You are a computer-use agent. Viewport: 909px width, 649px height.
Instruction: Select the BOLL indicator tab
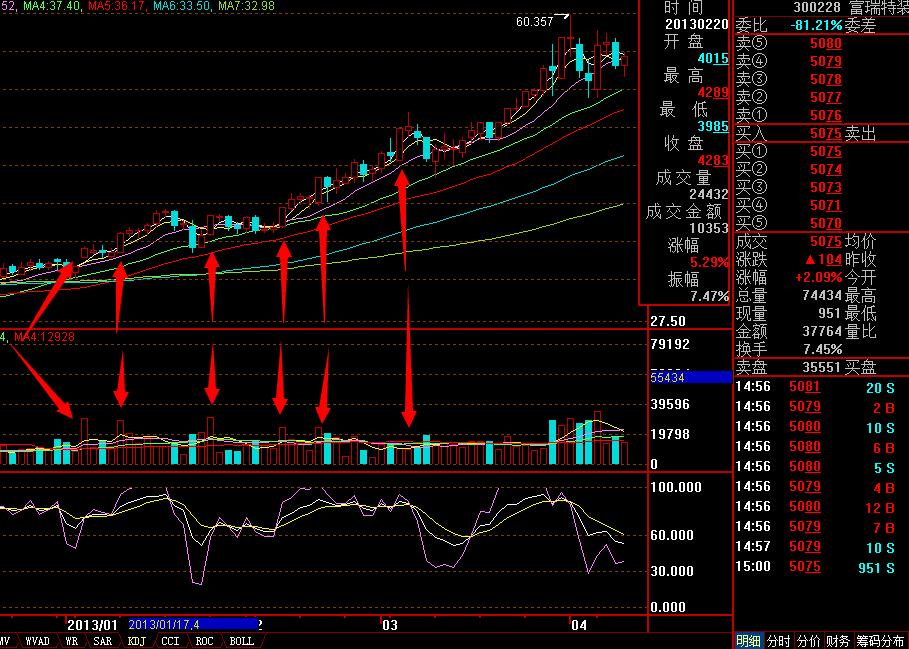(x=241, y=641)
